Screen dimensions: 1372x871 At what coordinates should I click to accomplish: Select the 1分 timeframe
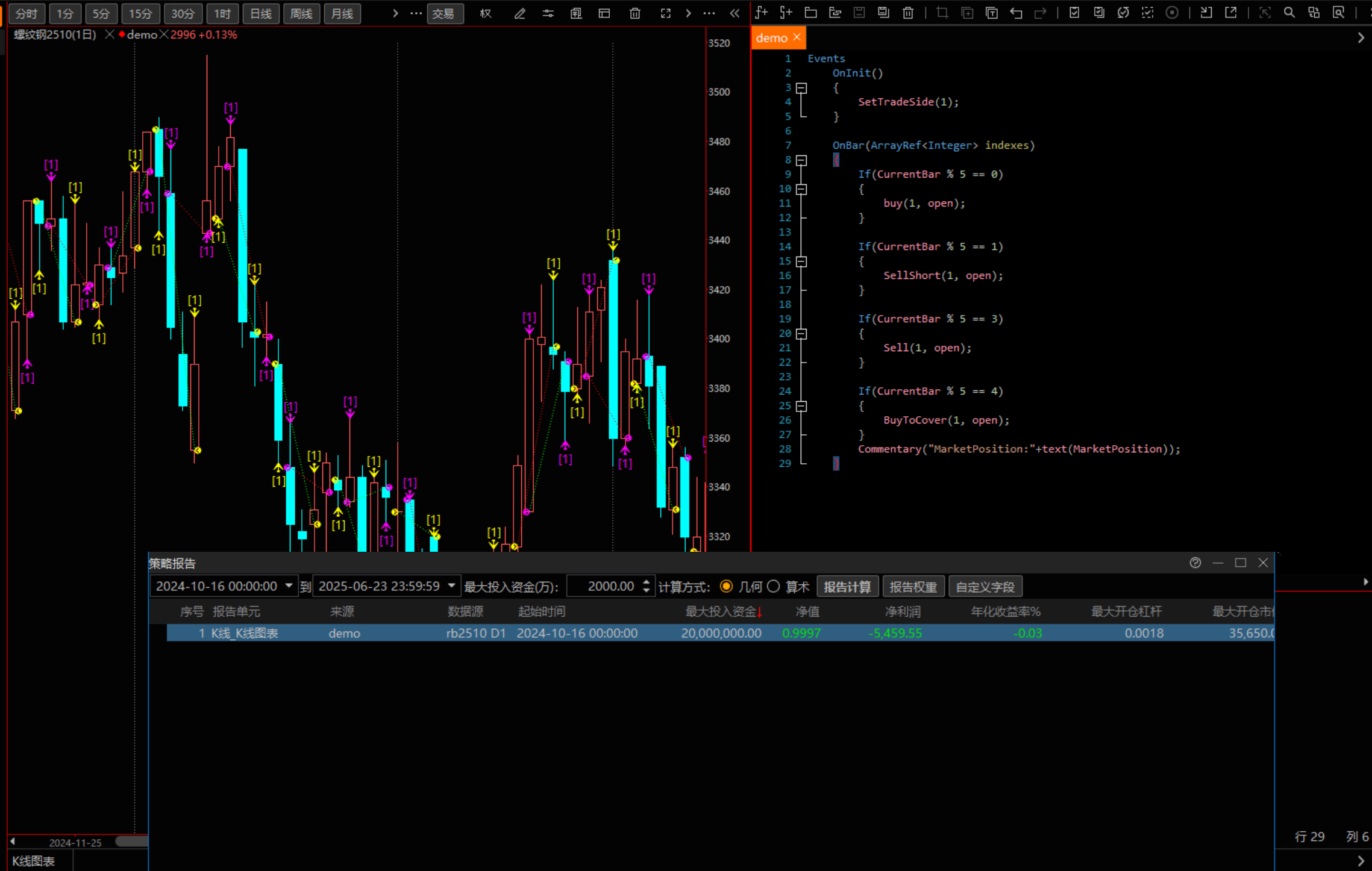coord(65,13)
